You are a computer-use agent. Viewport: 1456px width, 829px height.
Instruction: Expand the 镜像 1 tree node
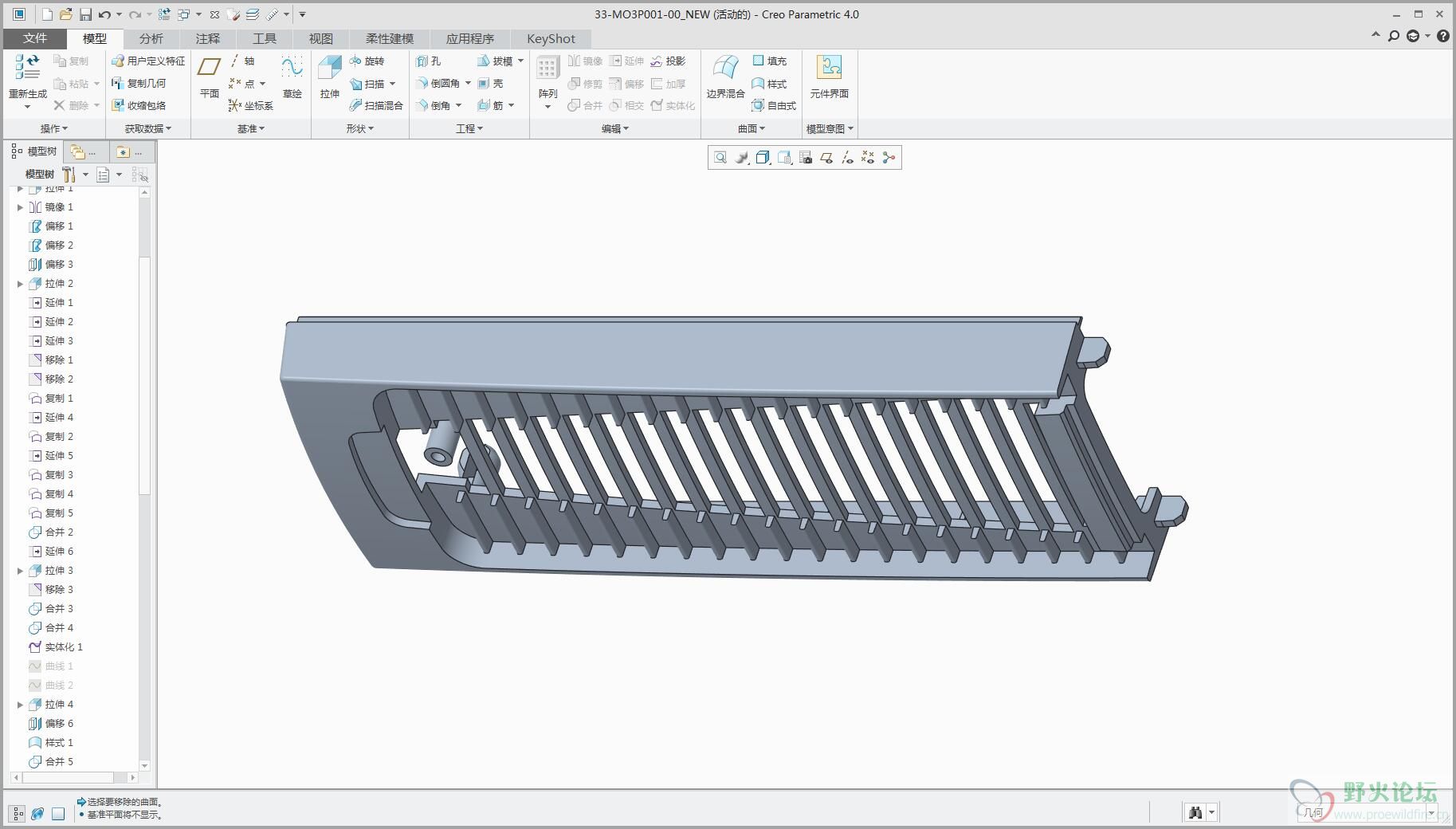(x=20, y=207)
